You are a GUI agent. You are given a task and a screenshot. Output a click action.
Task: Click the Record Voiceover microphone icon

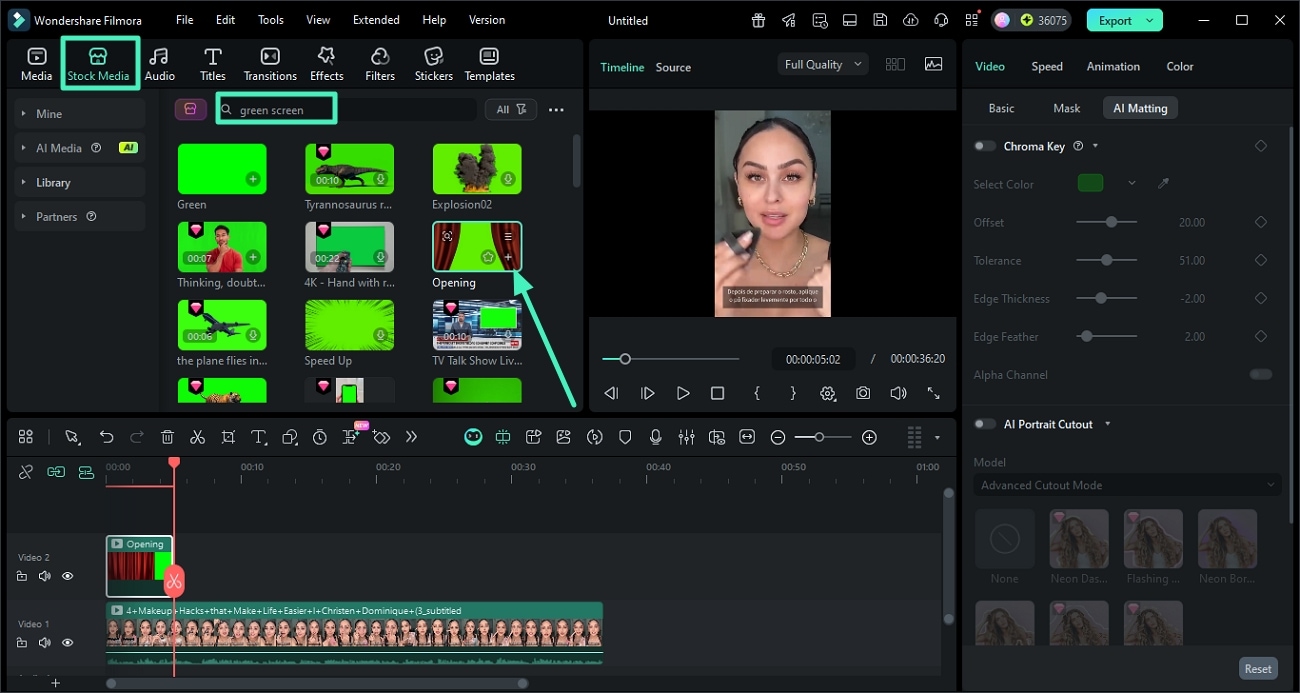click(656, 437)
